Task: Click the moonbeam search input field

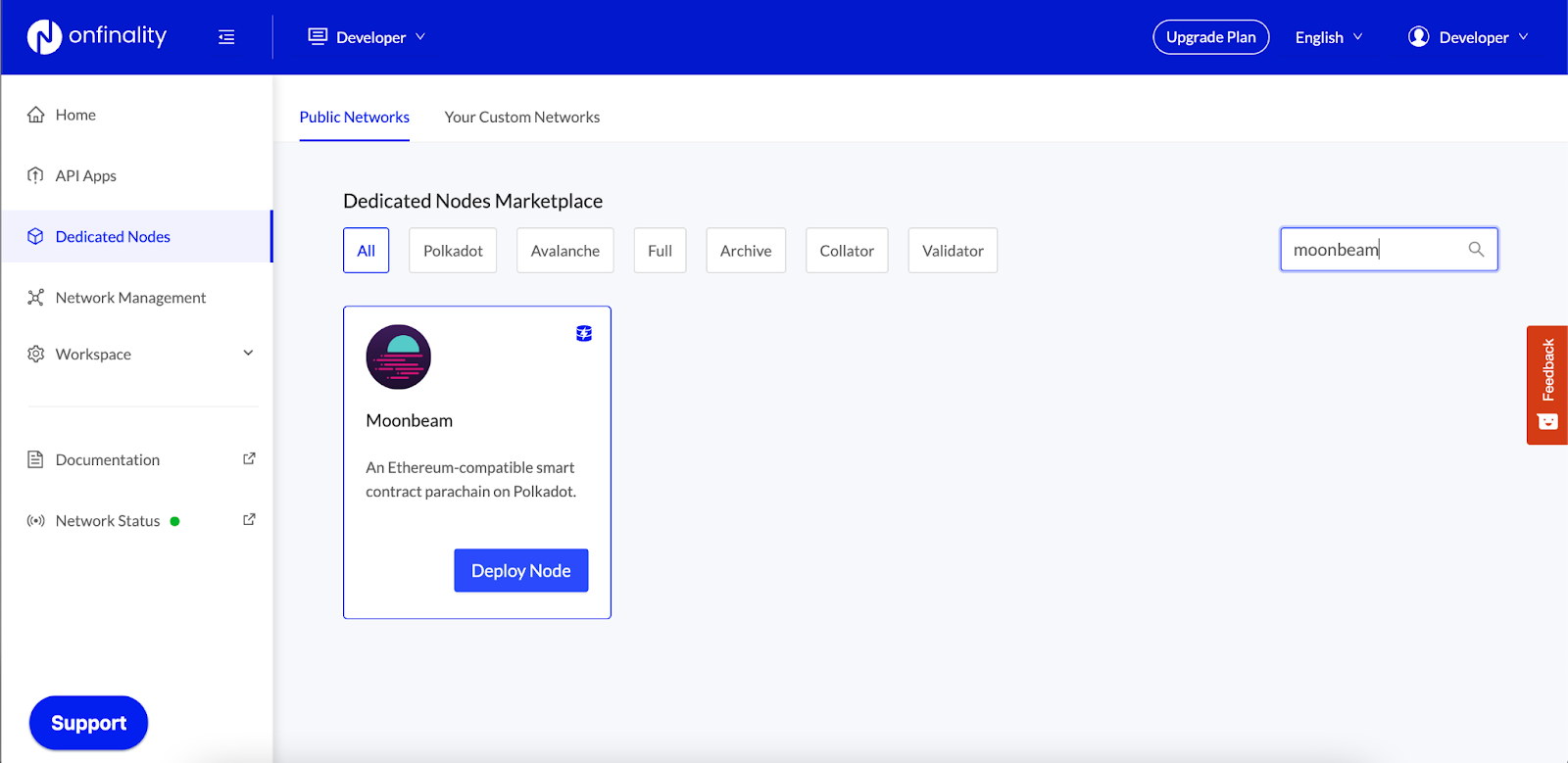Action: point(1372,250)
